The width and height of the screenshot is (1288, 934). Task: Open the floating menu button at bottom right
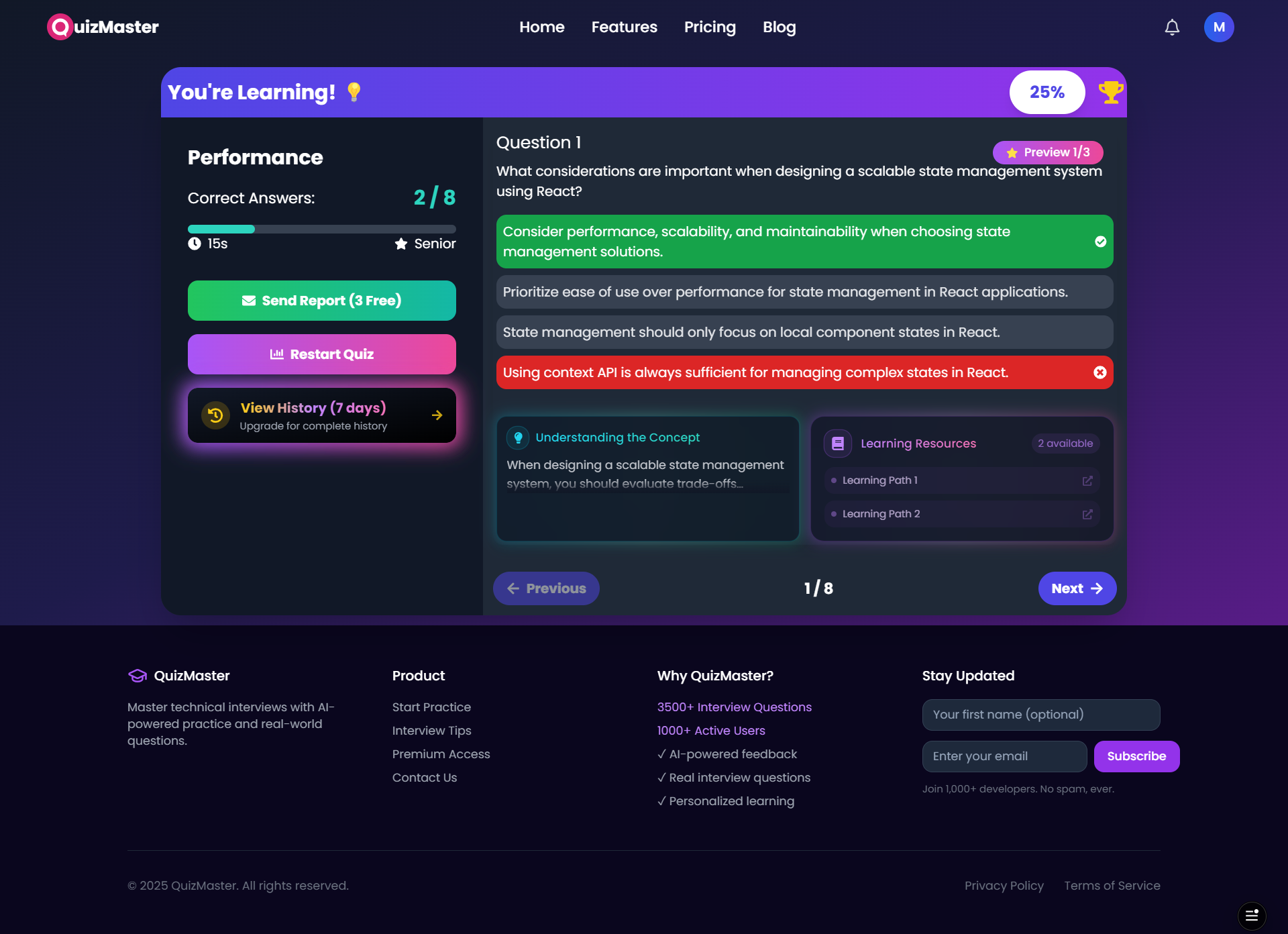click(x=1252, y=915)
